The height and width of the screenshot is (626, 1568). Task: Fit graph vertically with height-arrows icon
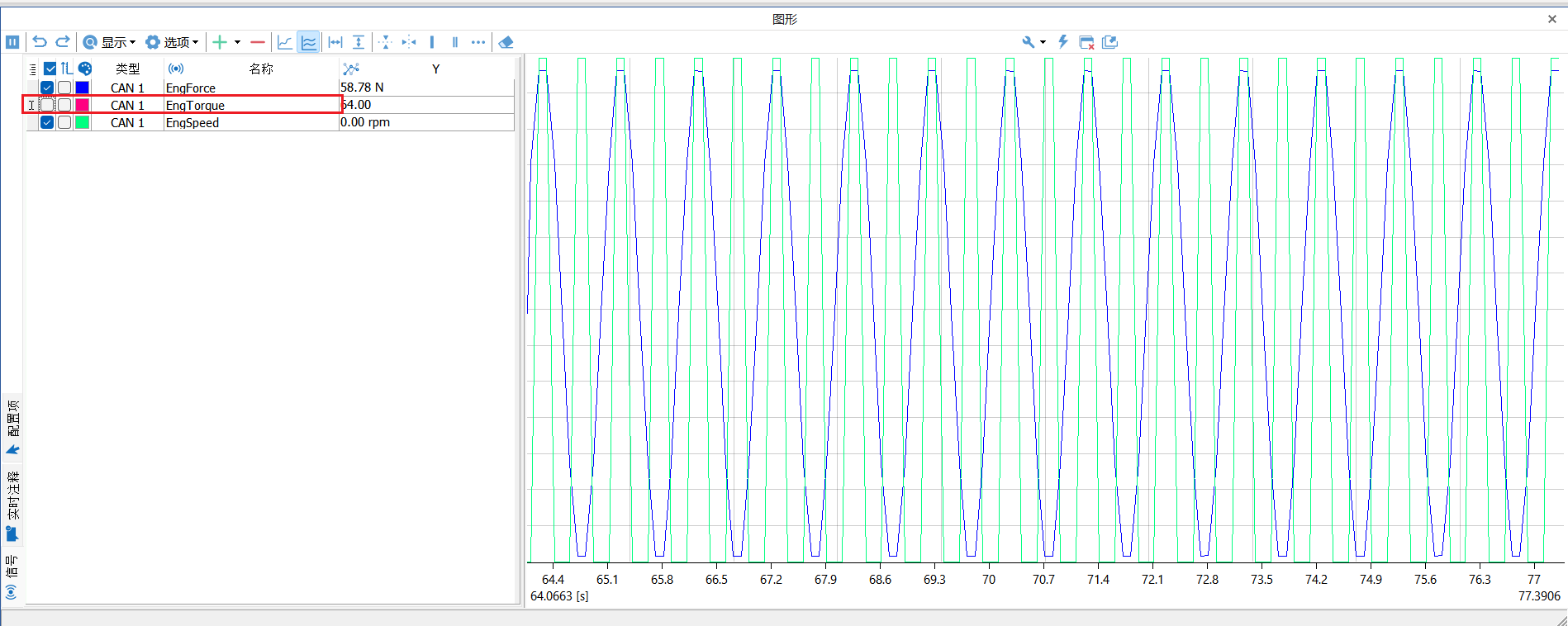359,42
